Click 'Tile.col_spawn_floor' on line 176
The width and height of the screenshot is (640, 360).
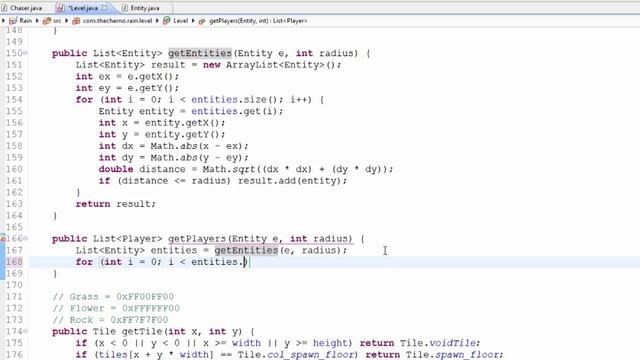[x=296, y=354]
